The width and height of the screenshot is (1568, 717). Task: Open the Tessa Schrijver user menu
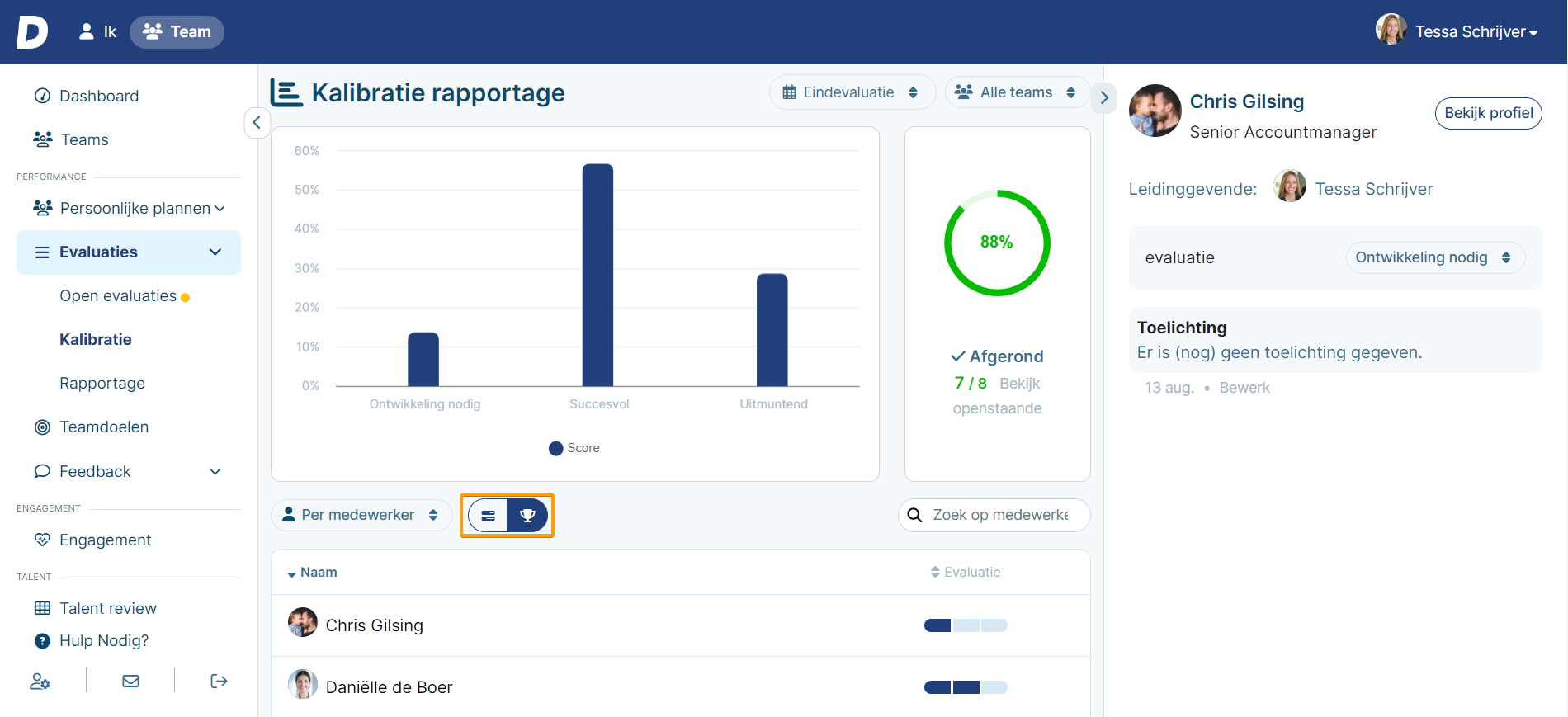click(x=1476, y=32)
